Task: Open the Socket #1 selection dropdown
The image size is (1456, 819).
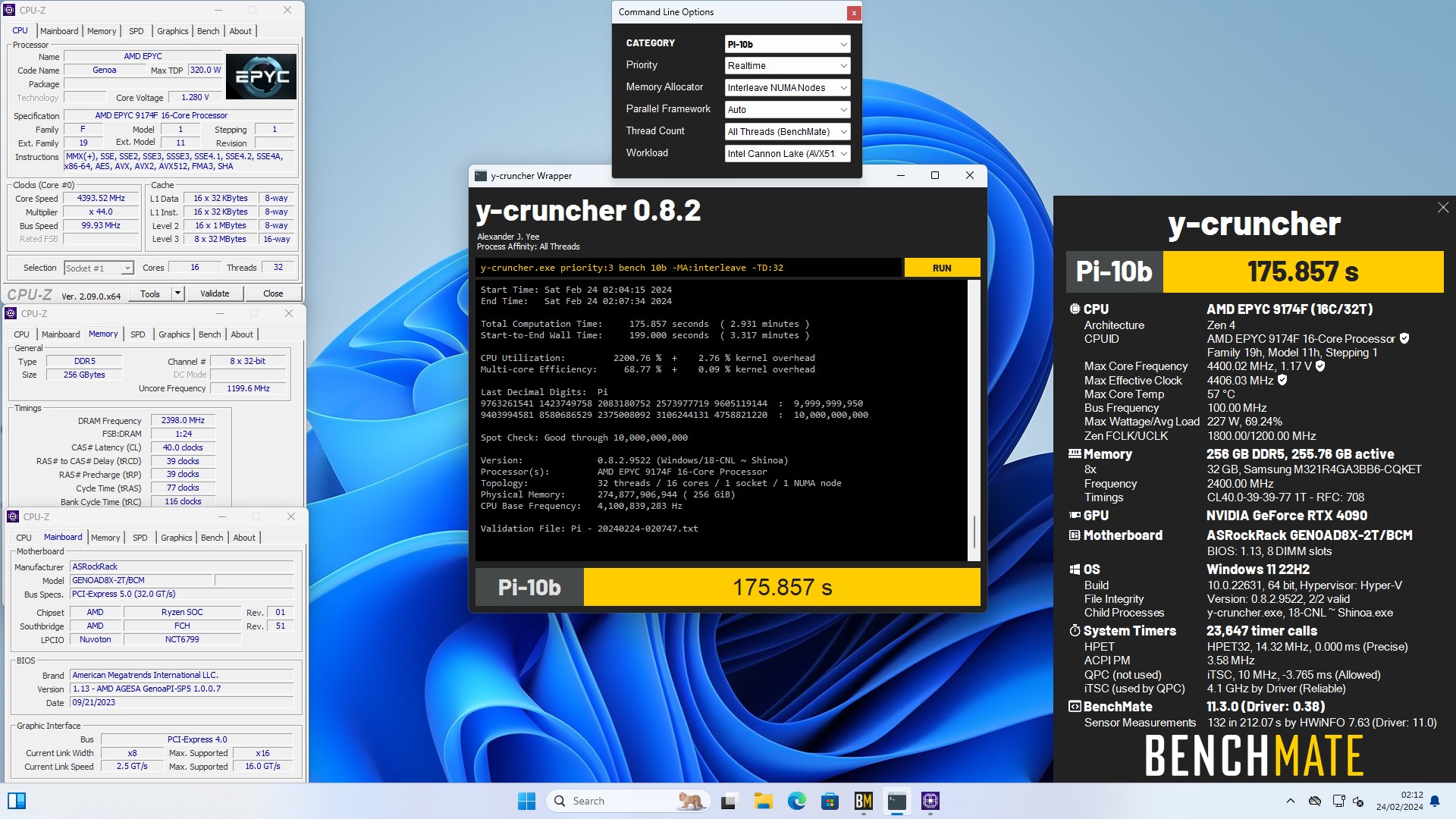Action: (x=99, y=268)
